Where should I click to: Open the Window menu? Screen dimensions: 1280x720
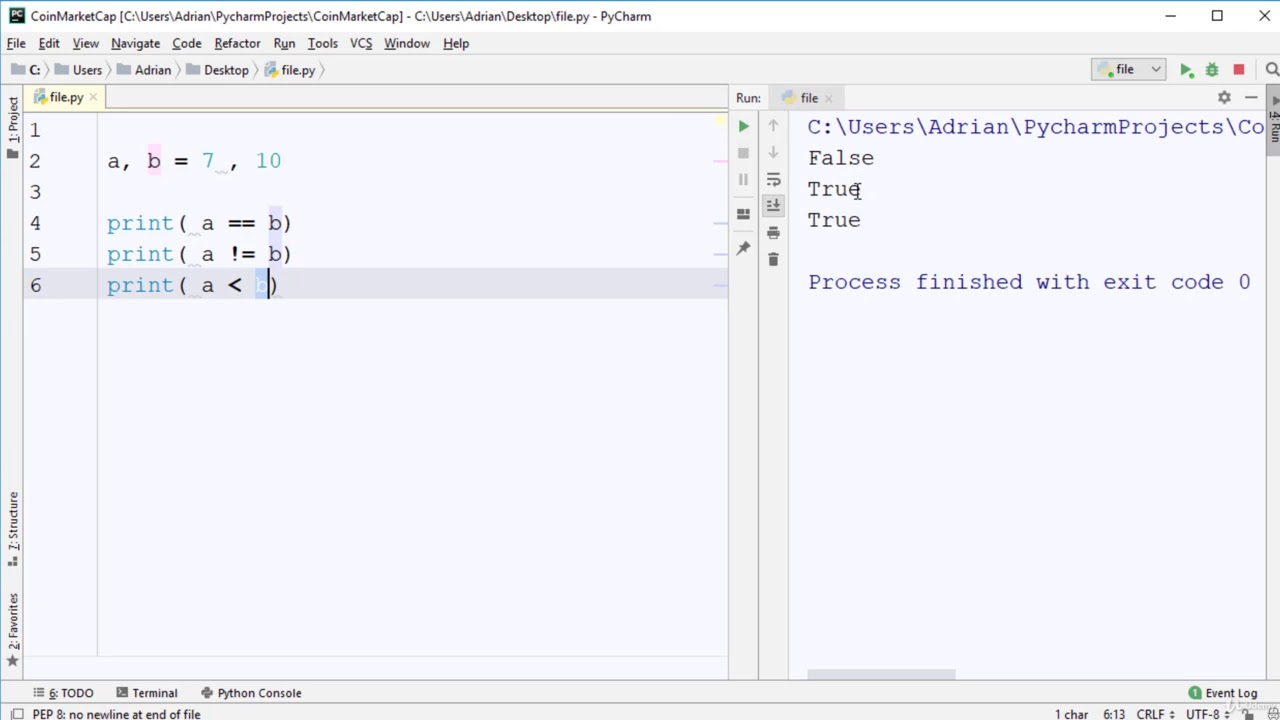coord(406,43)
